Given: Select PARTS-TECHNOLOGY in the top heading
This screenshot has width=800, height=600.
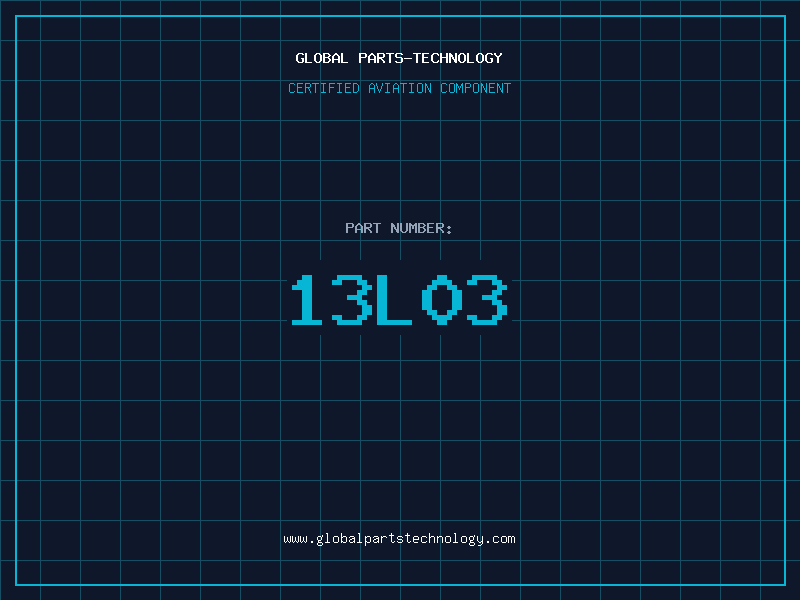Looking at the screenshot, I should [430, 58].
